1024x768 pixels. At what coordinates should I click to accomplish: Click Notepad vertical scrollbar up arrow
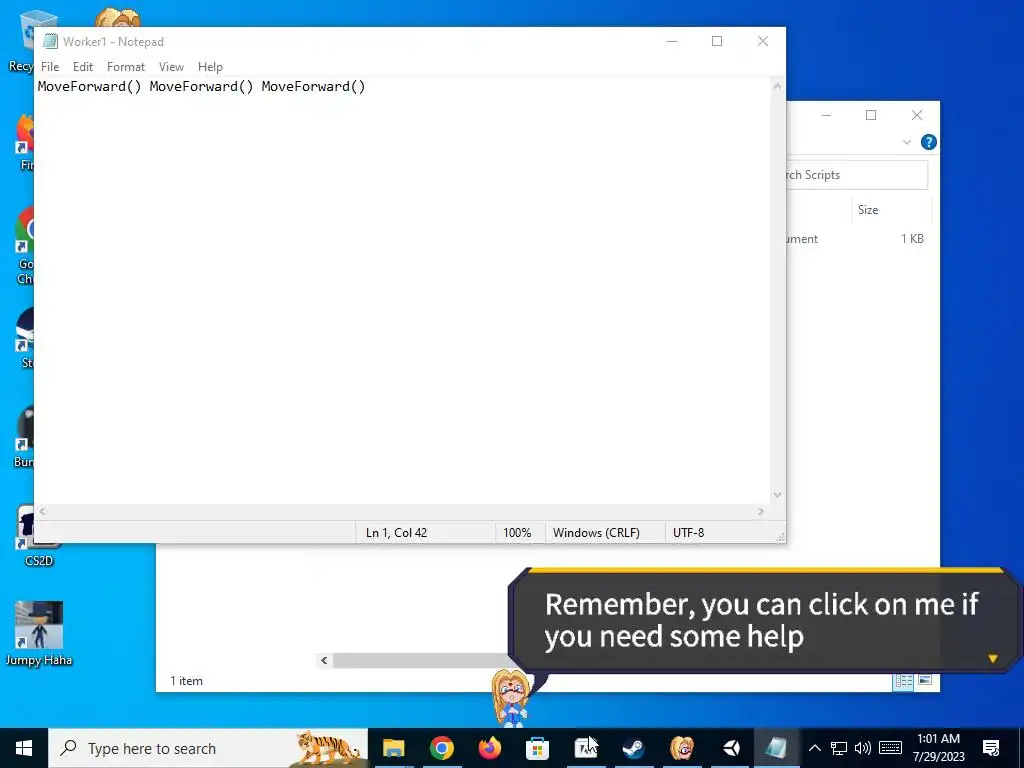click(x=777, y=86)
